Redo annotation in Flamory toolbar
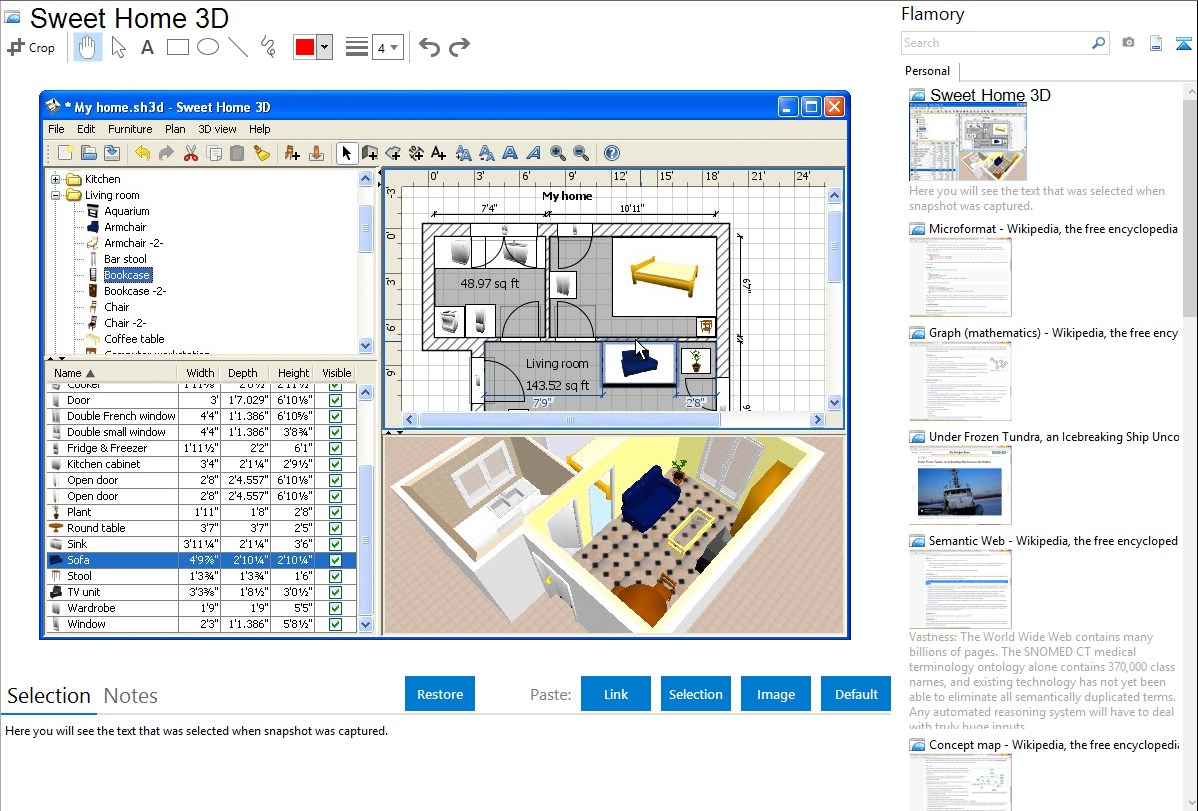 coord(459,47)
